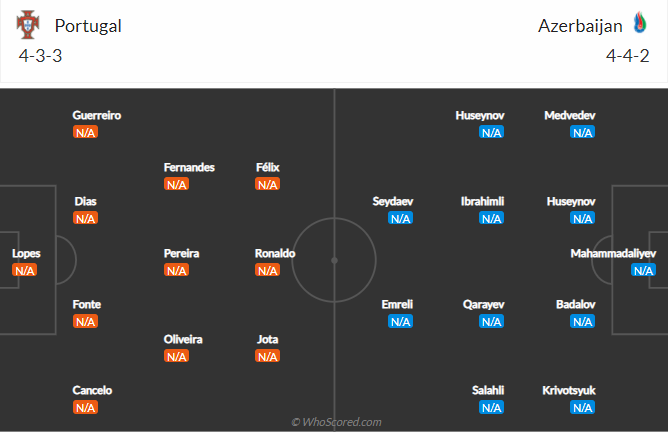Click Félix's orange rating badge
The image size is (669, 434).
267,184
